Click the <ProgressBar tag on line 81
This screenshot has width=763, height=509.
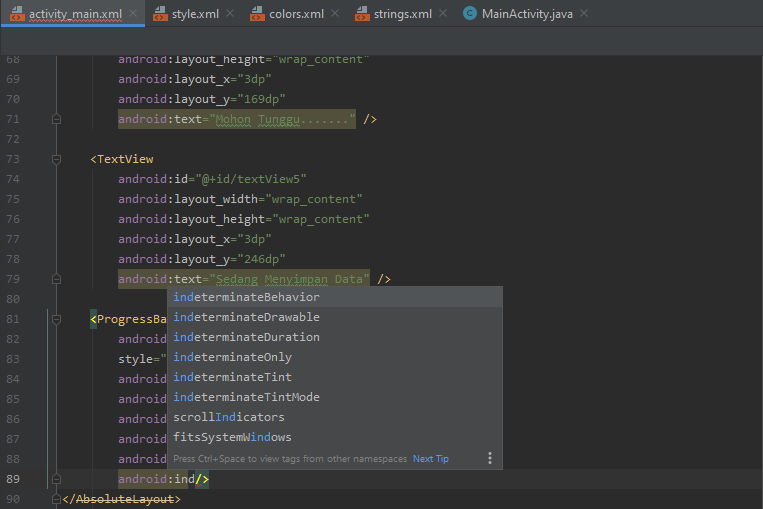128,319
